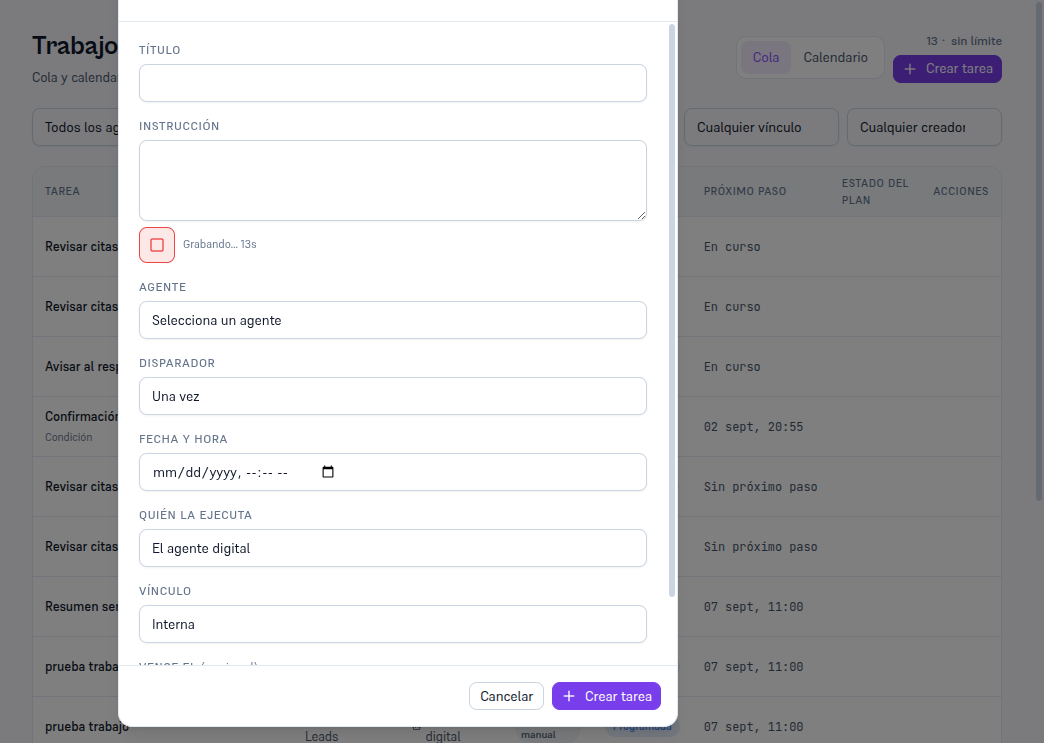Image resolution: width=1044 pixels, height=743 pixels.
Task: Open the calendar picker in Fecha y hora
Action: click(328, 472)
